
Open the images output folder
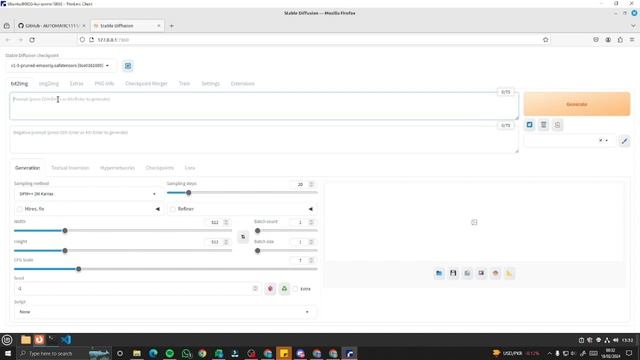point(439,273)
